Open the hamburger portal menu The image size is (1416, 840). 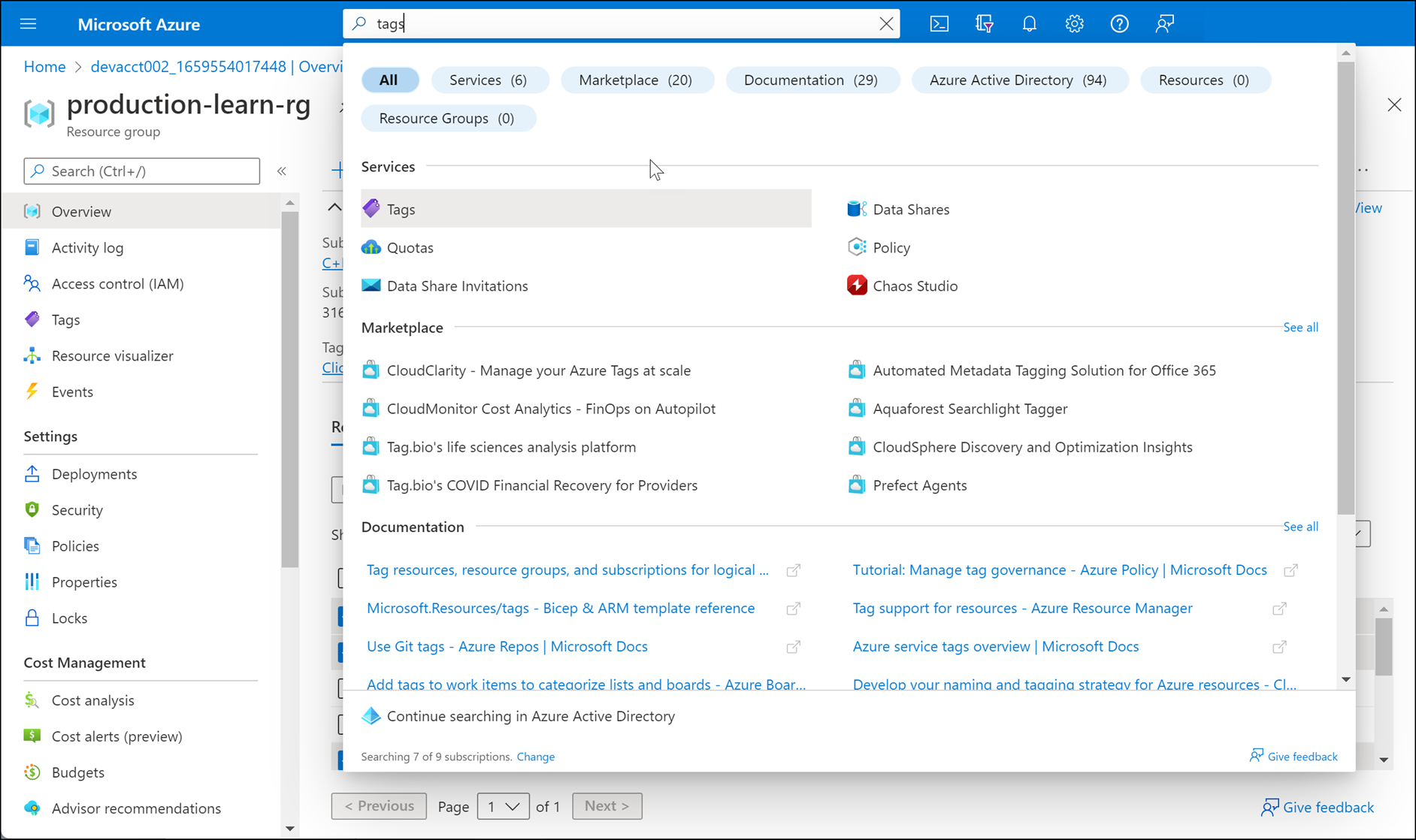[x=28, y=24]
